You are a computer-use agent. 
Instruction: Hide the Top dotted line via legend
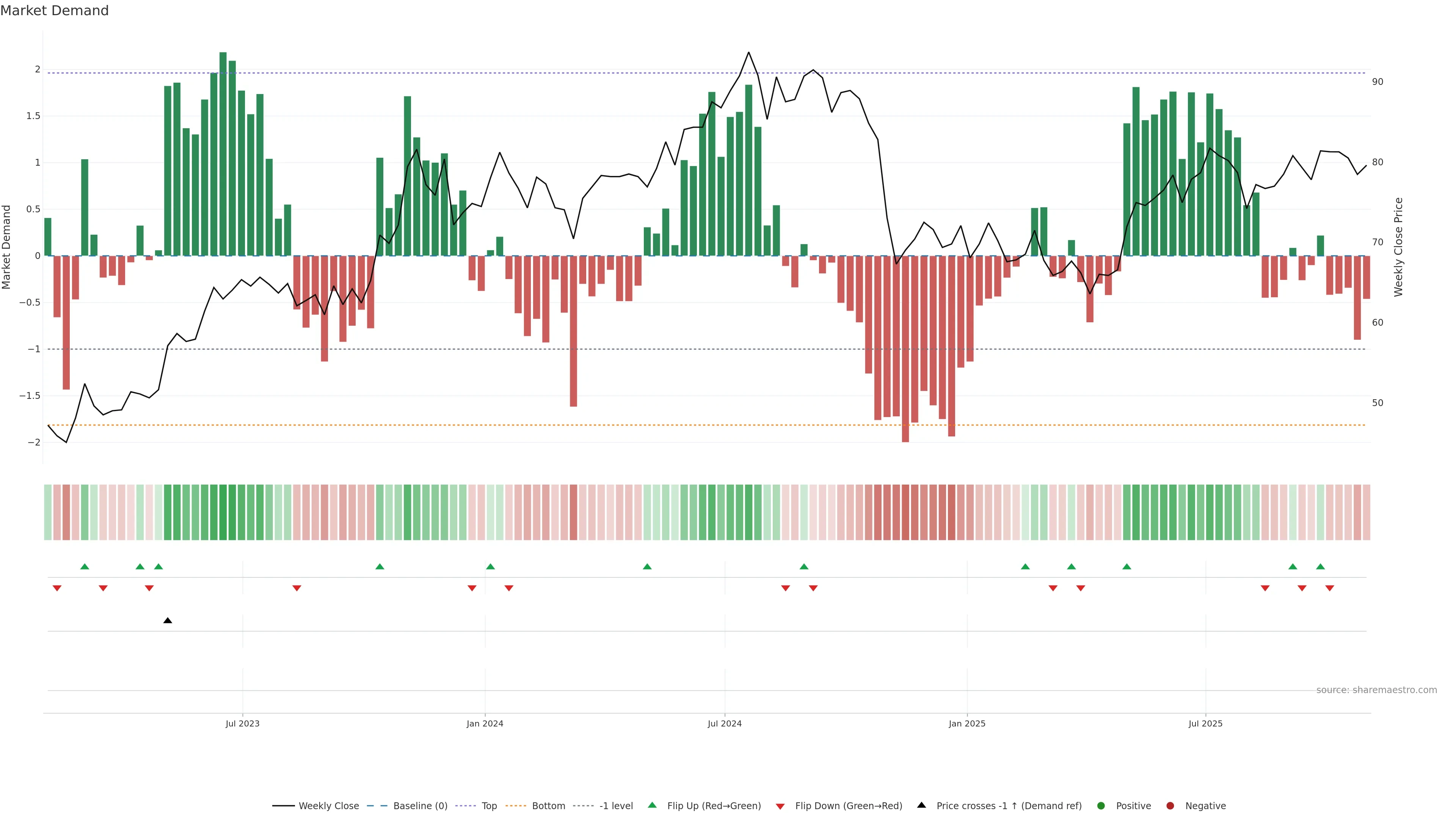pos(489,806)
